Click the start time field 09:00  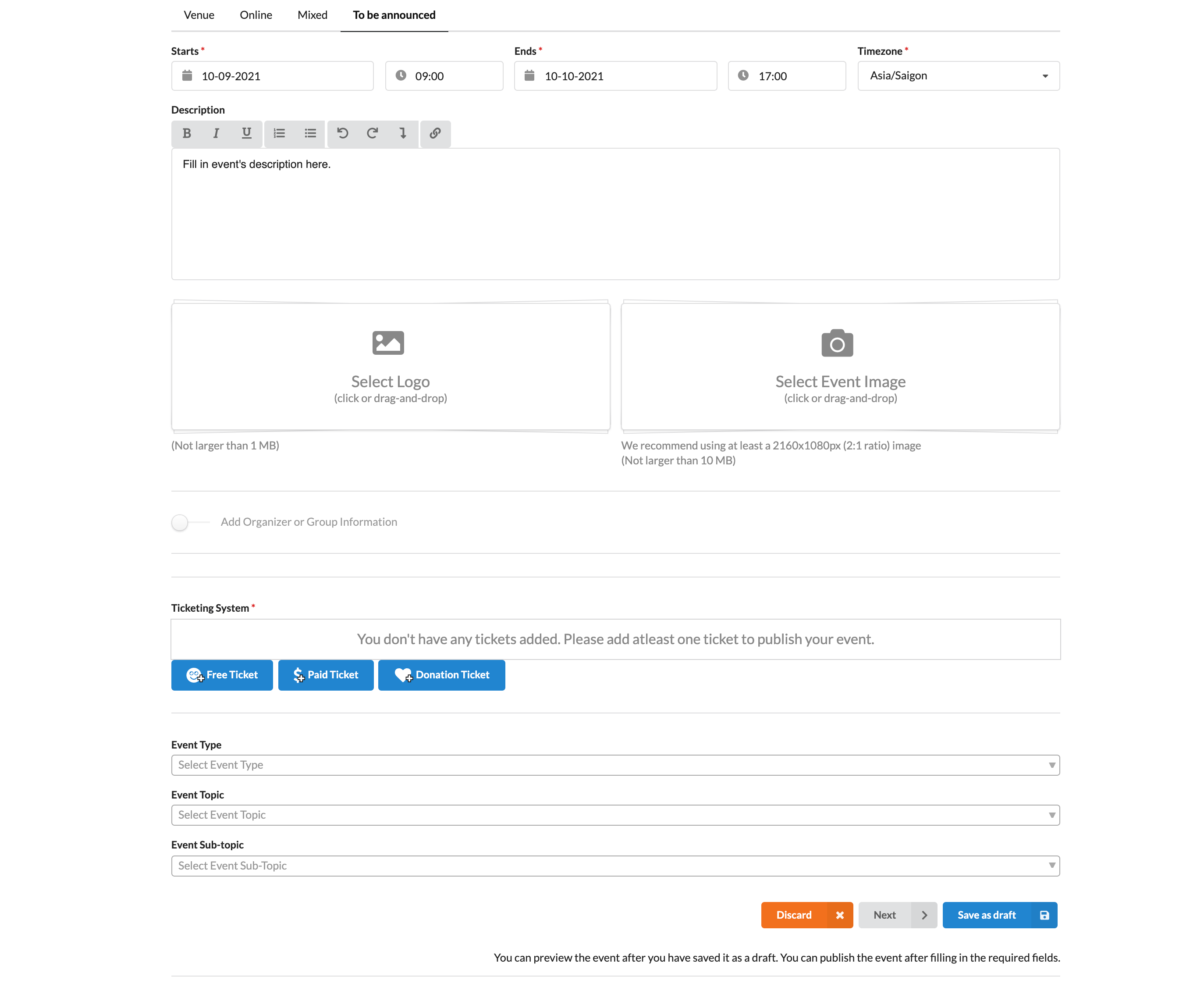pos(444,76)
